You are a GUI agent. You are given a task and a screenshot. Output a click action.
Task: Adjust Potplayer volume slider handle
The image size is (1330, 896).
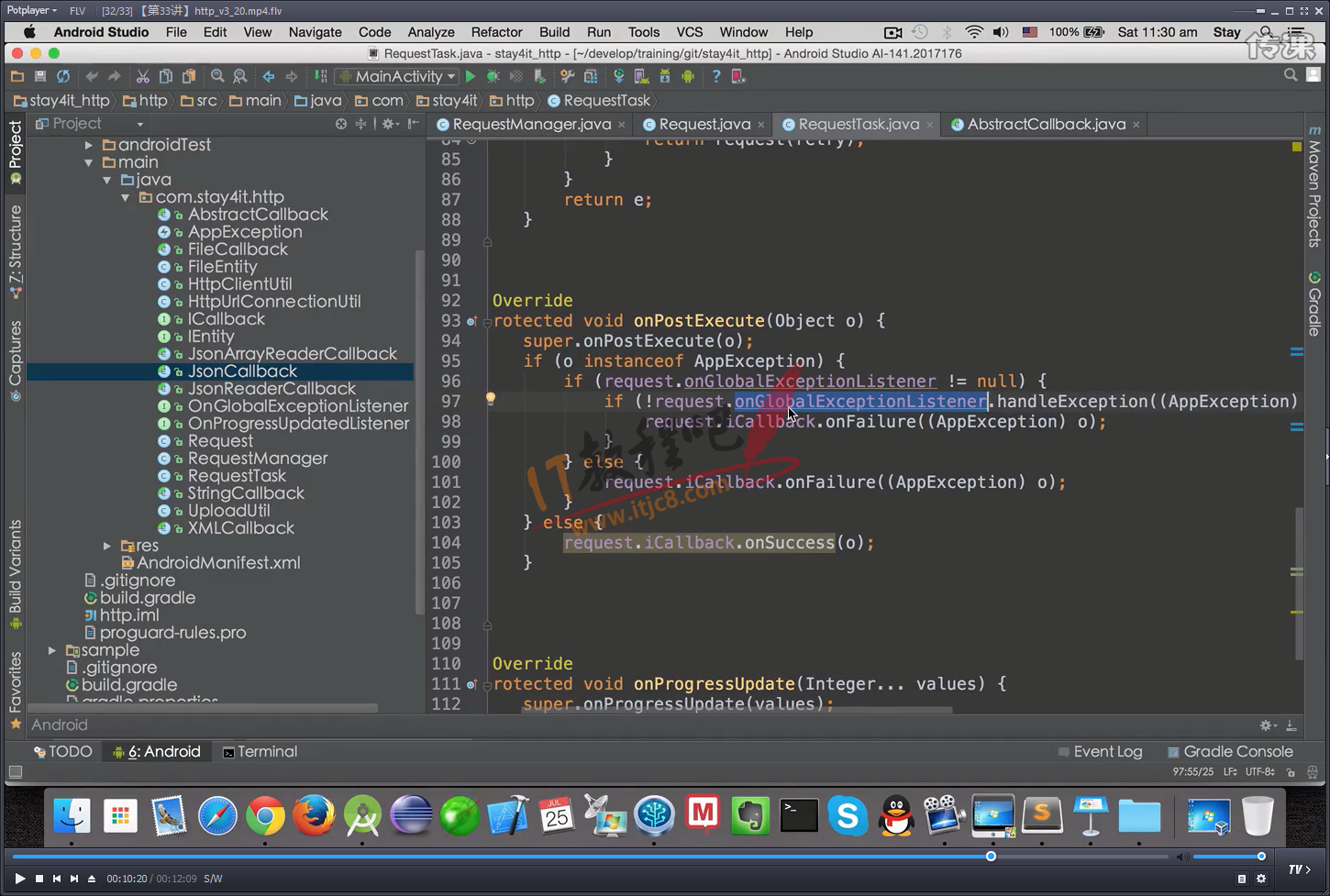(x=1261, y=857)
